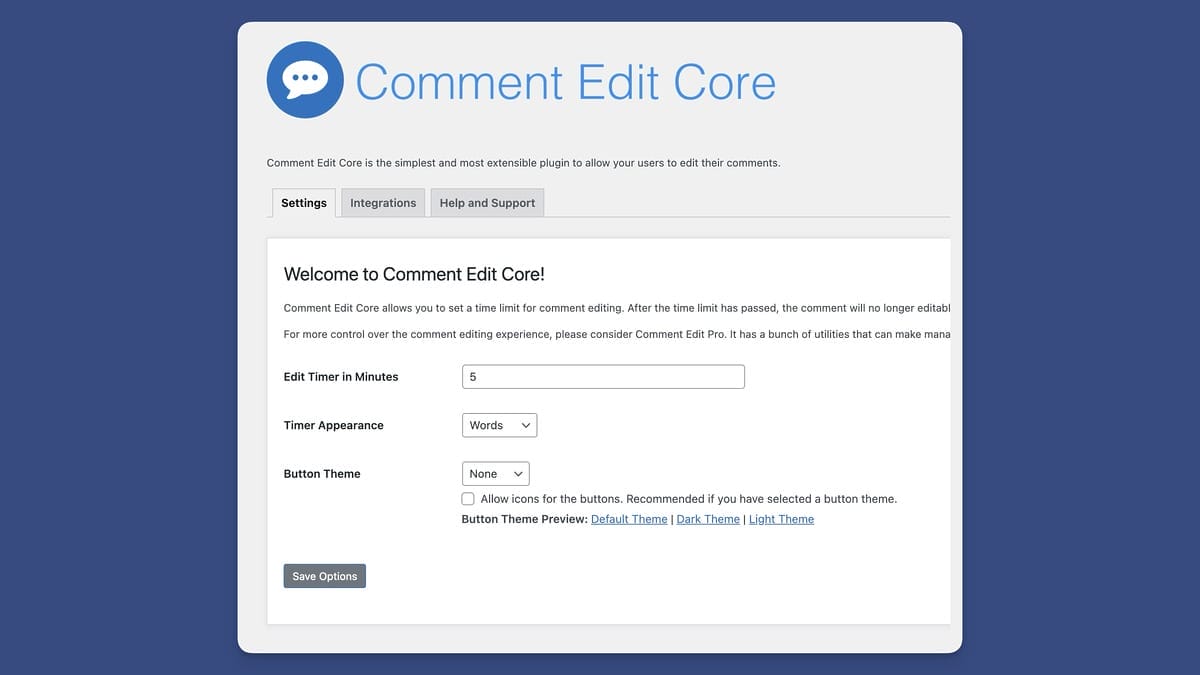Image resolution: width=1200 pixels, height=675 pixels.
Task: Click the plugin tagline under the logo
Action: click(523, 163)
